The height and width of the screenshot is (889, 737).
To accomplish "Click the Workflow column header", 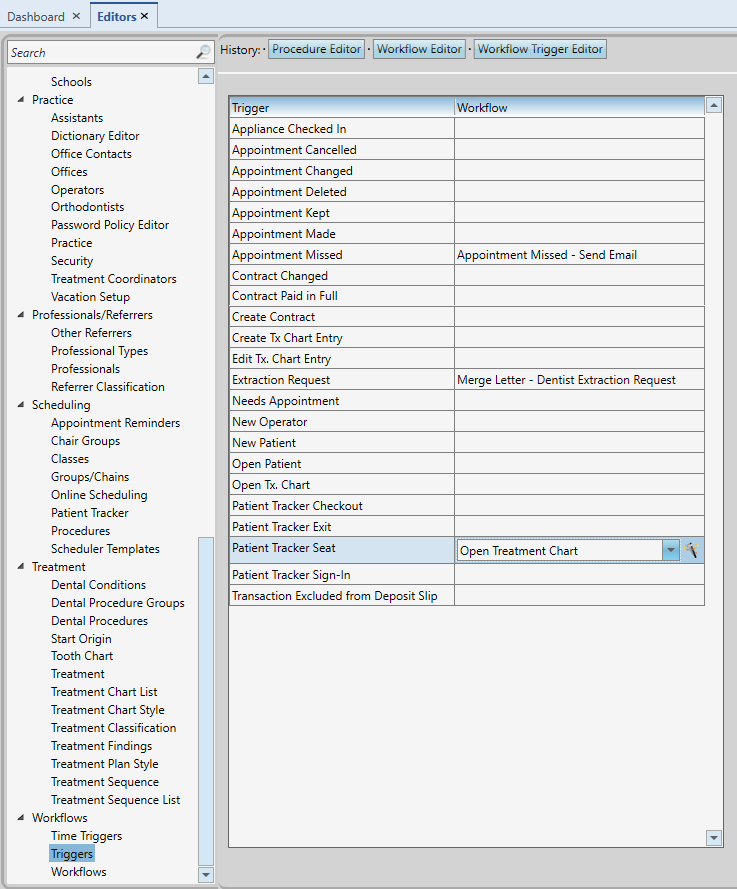I will point(579,107).
